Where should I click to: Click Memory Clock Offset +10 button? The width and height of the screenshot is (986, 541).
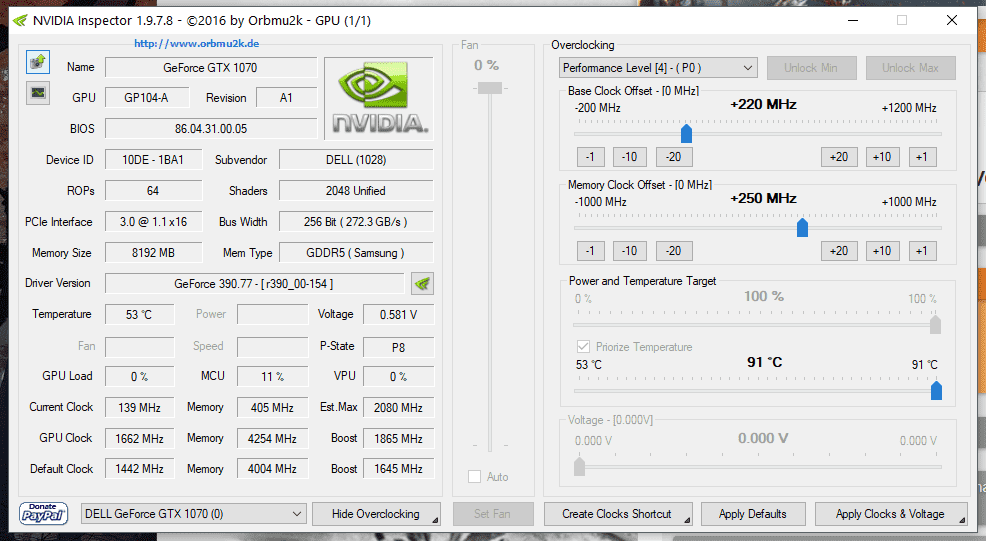coord(882,251)
